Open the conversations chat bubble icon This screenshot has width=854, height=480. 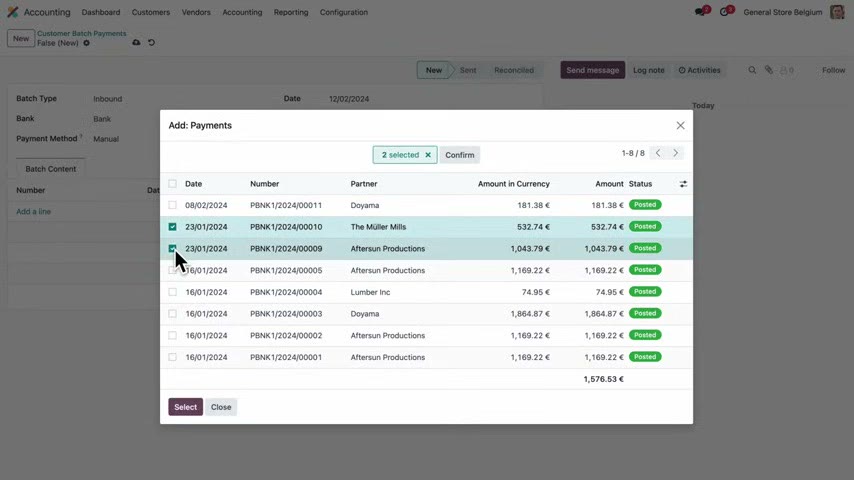700,12
